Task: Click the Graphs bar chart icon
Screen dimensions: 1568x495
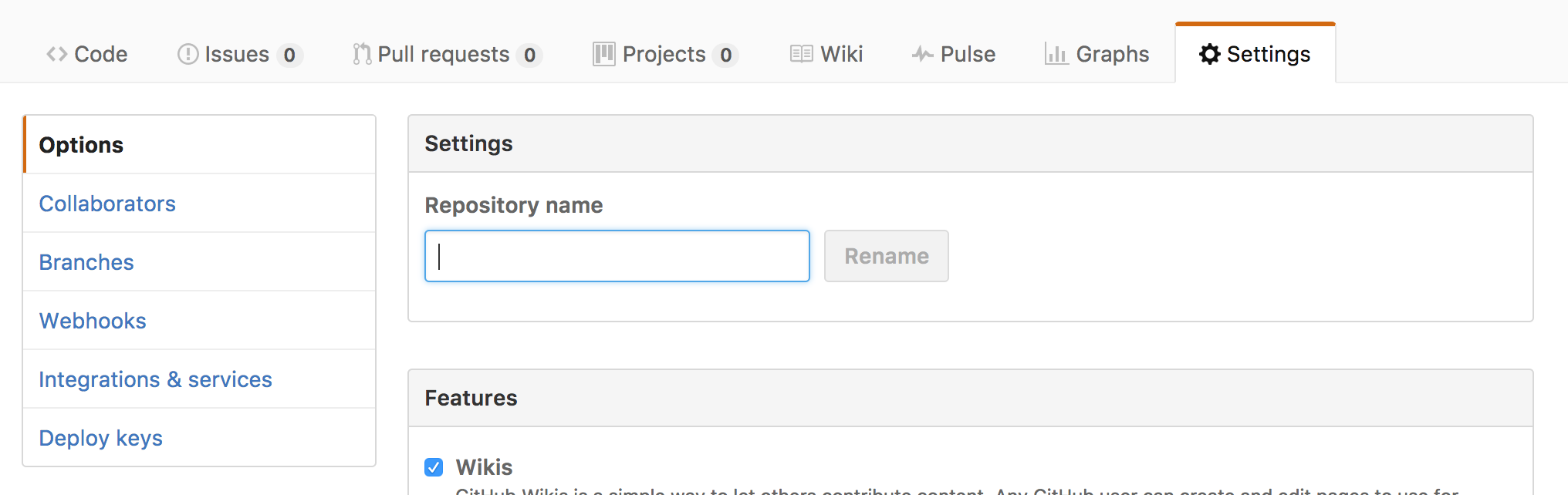Action: pyautogui.click(x=1056, y=54)
